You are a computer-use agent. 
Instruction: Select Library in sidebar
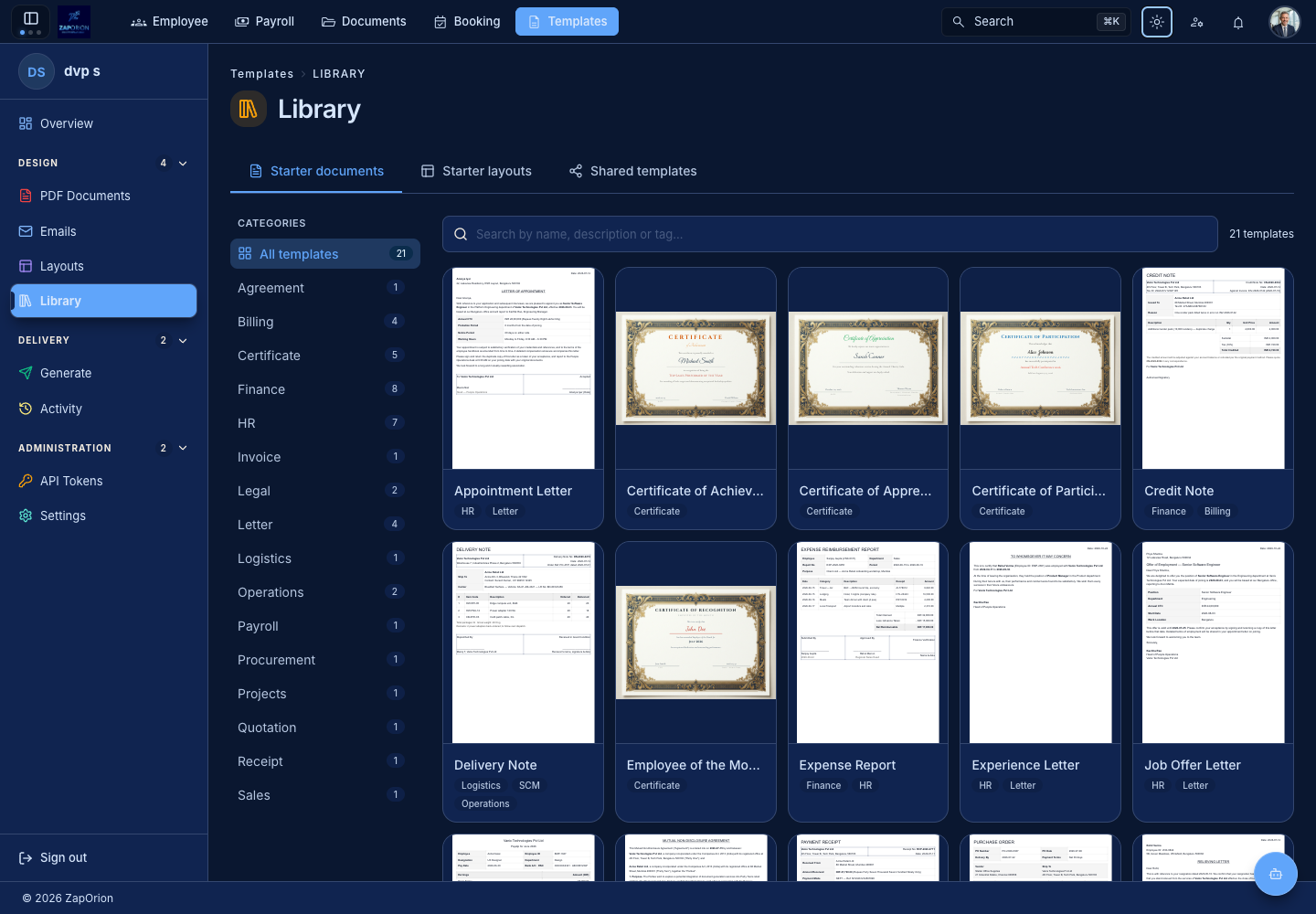point(103,301)
